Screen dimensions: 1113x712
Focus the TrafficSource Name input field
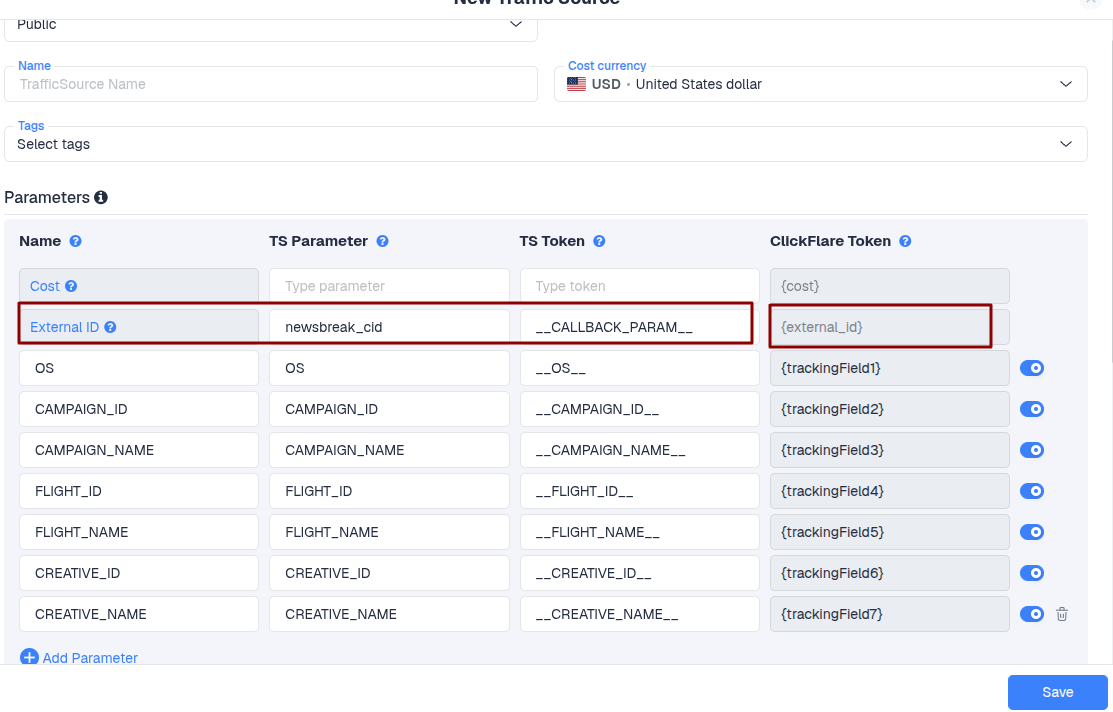(x=270, y=84)
